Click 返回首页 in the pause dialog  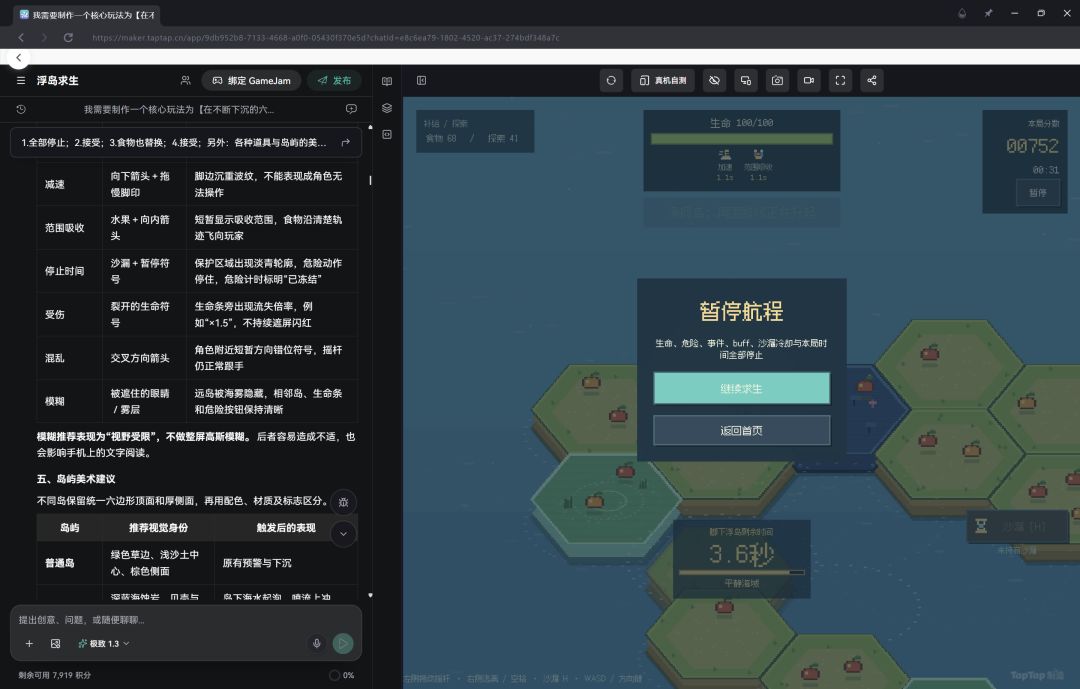(742, 431)
